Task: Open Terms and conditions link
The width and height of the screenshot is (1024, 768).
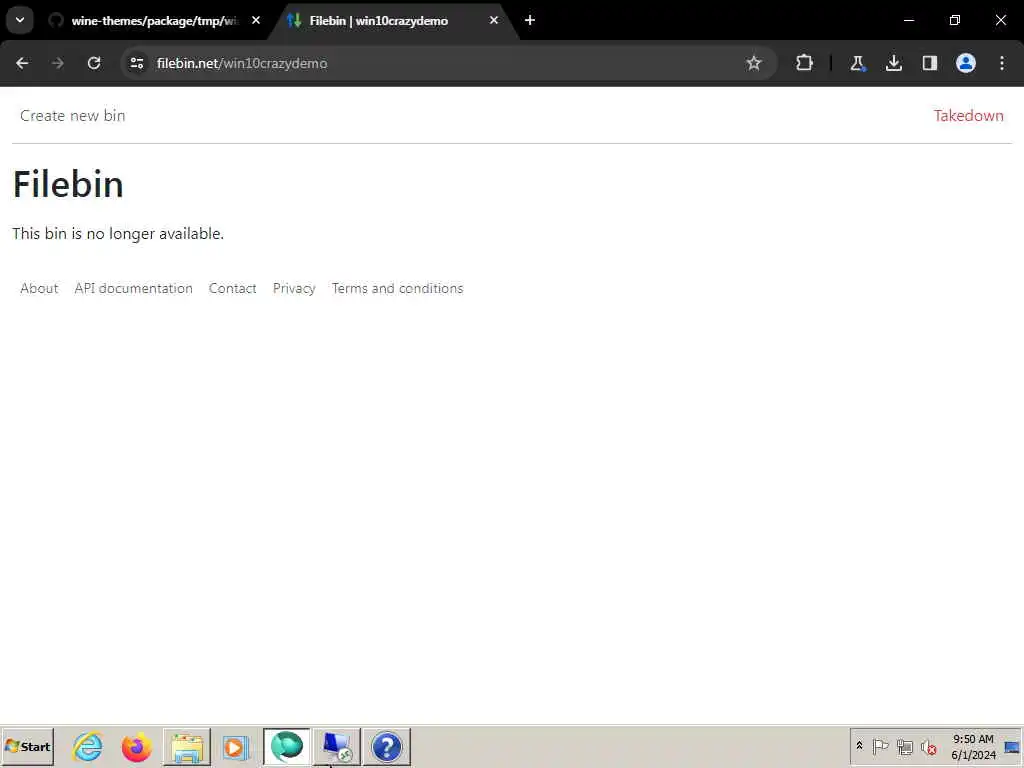Action: pyautogui.click(x=397, y=288)
